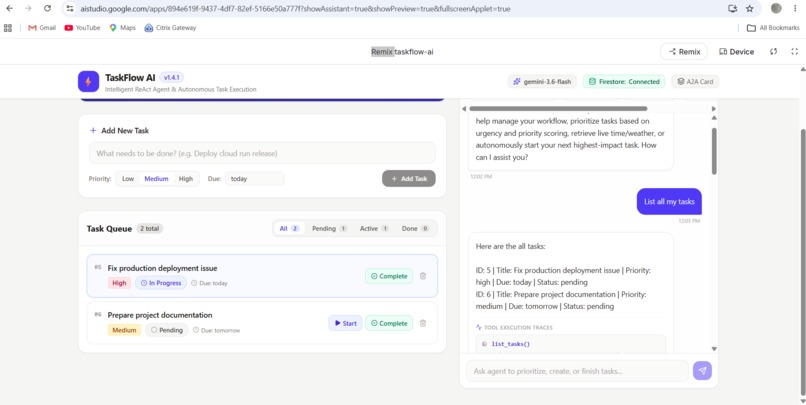
Task: Click the List all my tasks message bubble
Action: tap(669, 201)
